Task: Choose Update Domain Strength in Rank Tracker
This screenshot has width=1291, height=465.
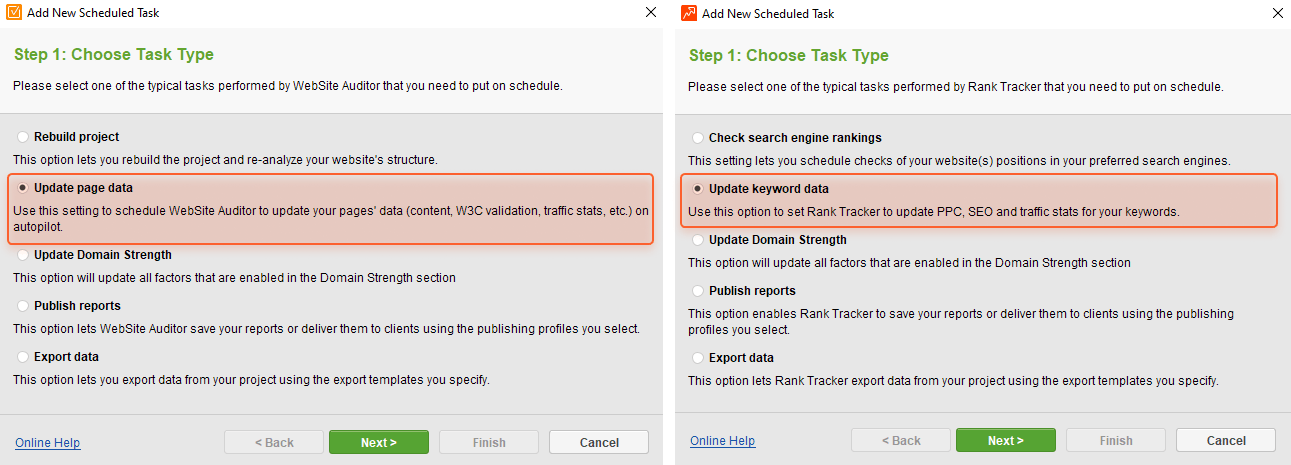Action: [x=698, y=240]
